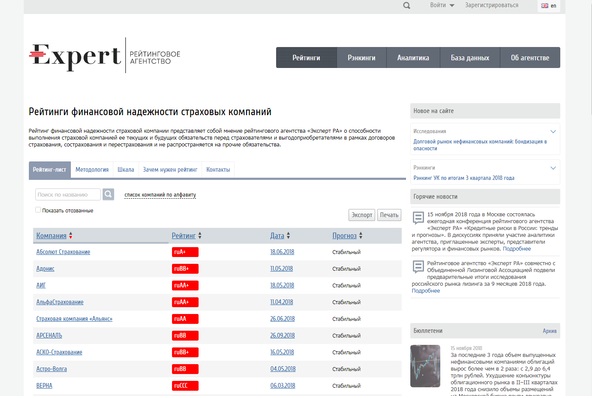Open the bulletin chart thumbnail

tap(425, 366)
